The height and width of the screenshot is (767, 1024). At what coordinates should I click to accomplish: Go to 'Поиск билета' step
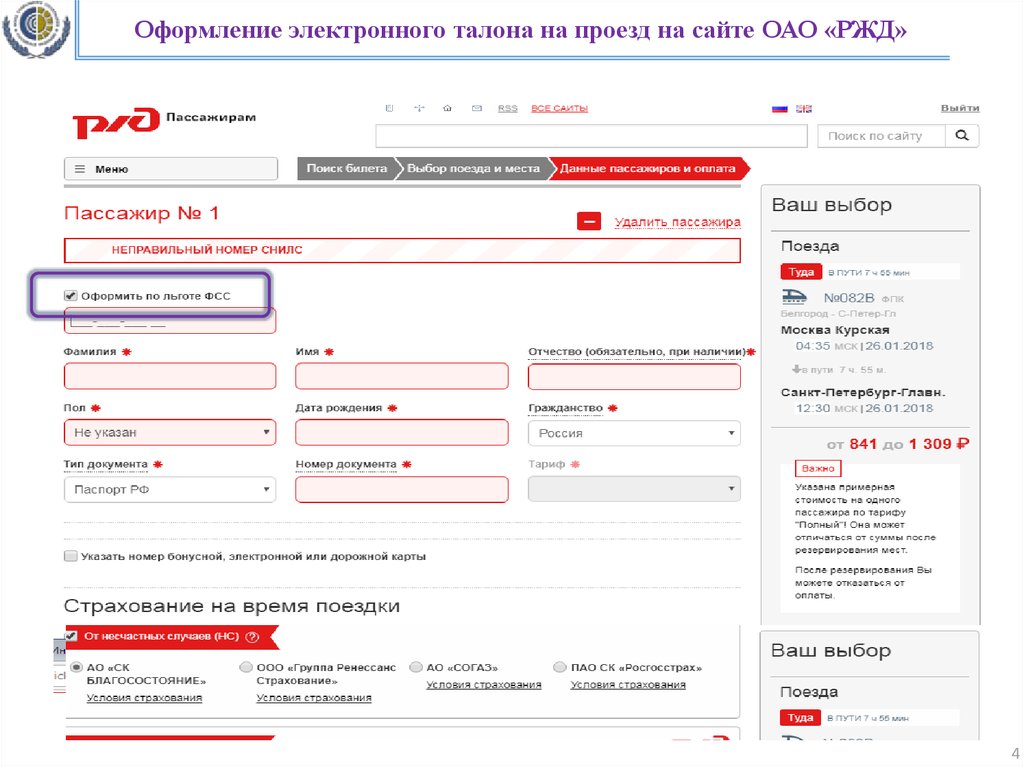coord(347,169)
